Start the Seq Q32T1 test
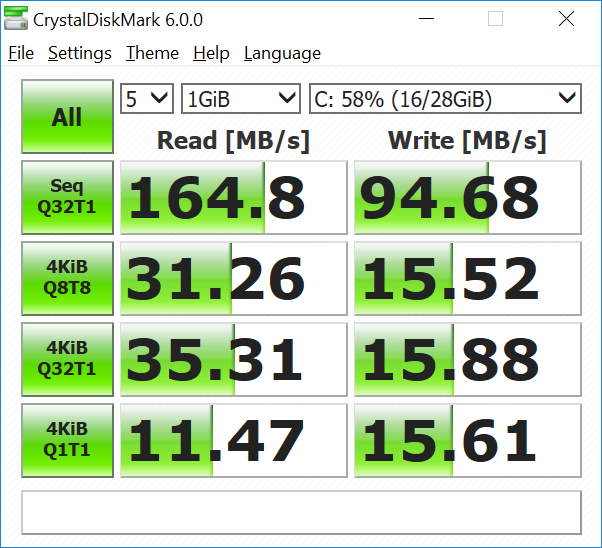602x548 pixels. tap(68, 197)
